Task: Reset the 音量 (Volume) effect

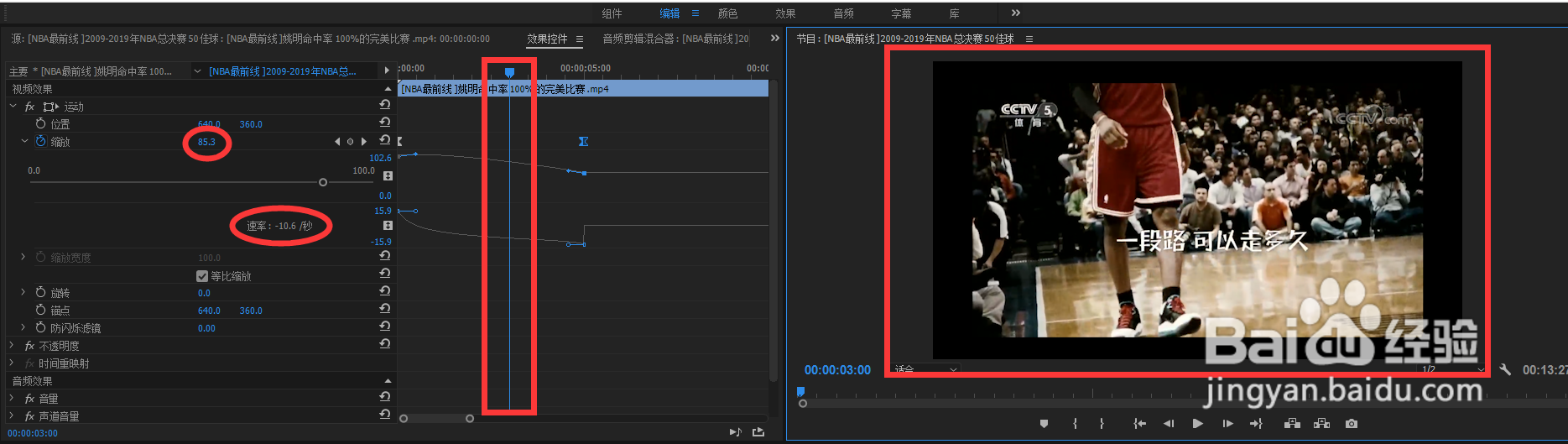Action: point(384,397)
